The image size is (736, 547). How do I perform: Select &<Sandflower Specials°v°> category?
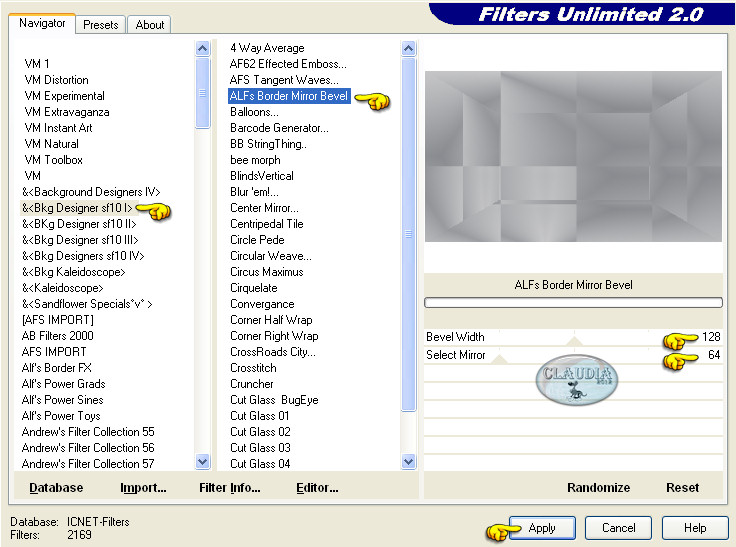click(87, 304)
